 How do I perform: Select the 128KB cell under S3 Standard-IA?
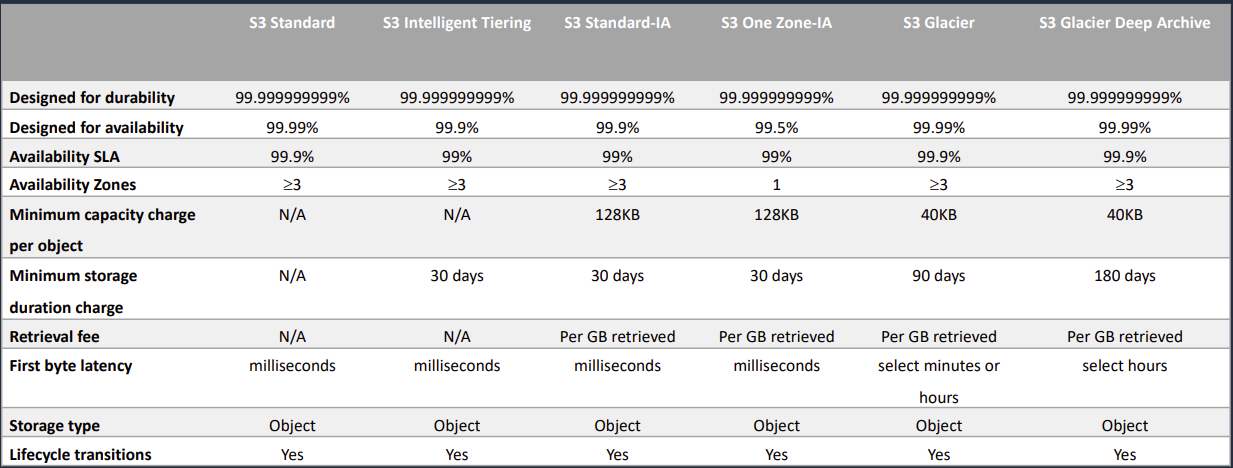click(617, 215)
